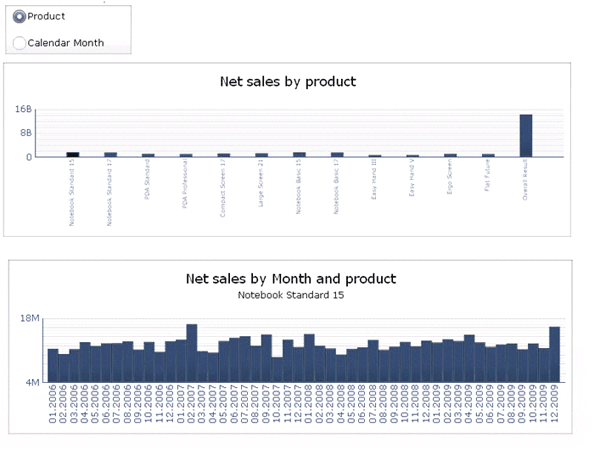Click the Large Screen 21 bar
Screen dimensions: 600x455
point(261,155)
